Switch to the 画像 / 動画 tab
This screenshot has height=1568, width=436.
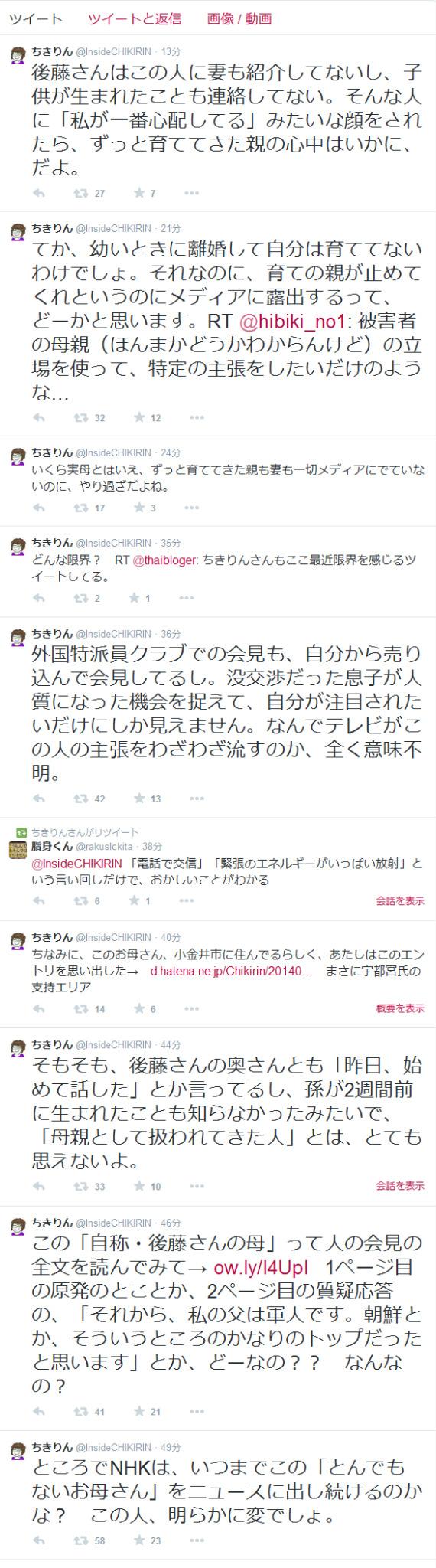click(x=239, y=18)
